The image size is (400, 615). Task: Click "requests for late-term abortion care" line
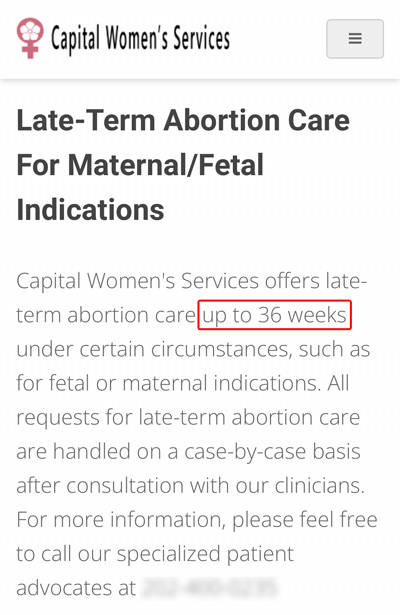188,417
